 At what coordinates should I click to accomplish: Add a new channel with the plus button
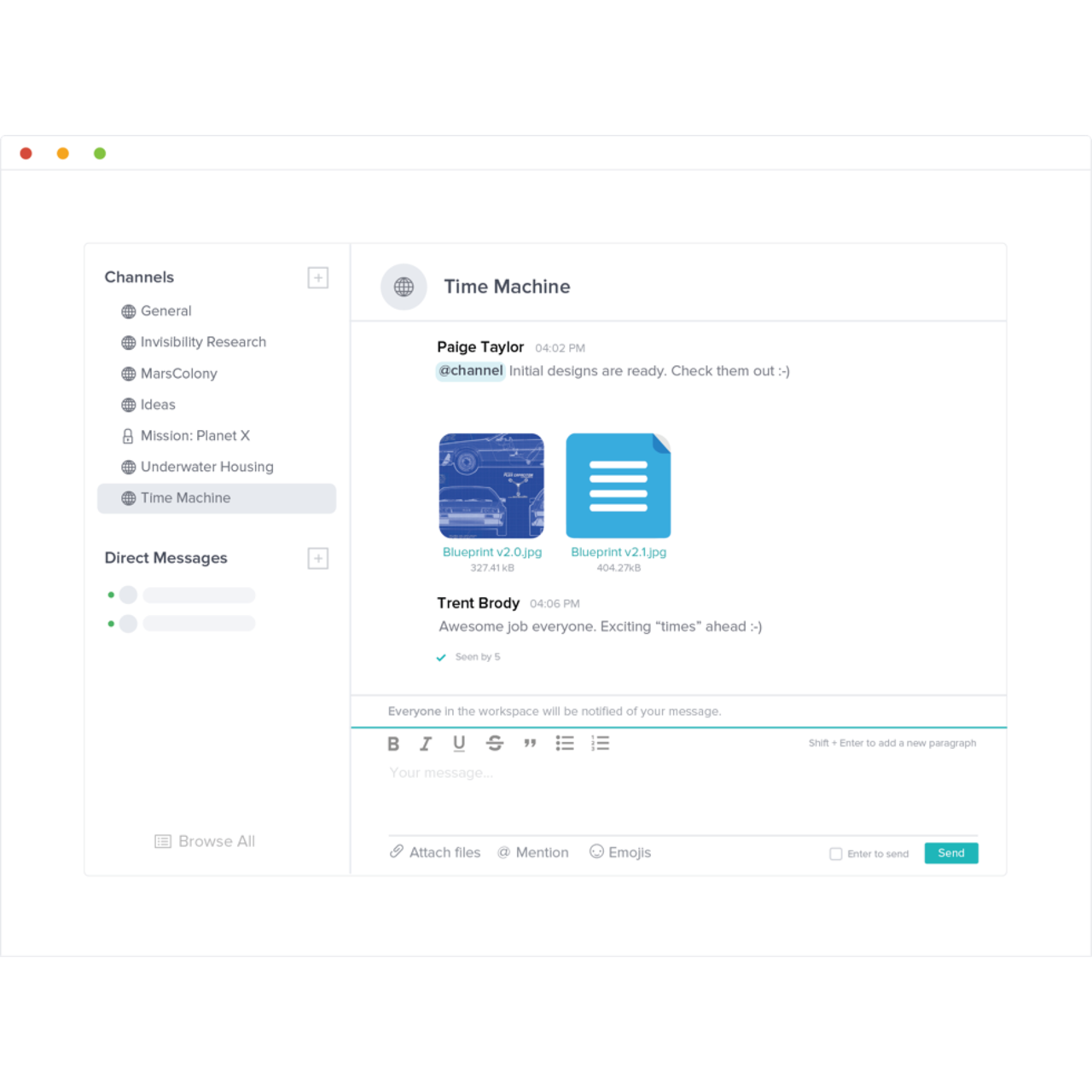tap(317, 277)
